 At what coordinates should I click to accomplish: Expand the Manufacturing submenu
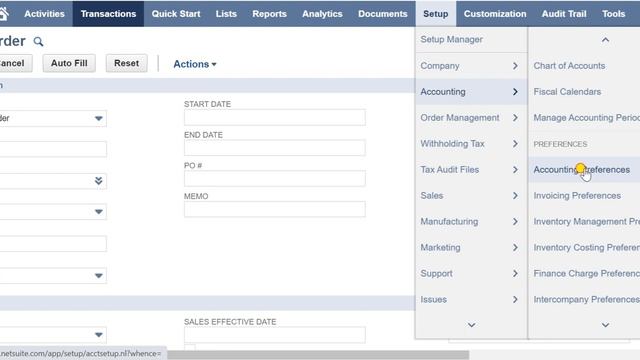(471, 221)
